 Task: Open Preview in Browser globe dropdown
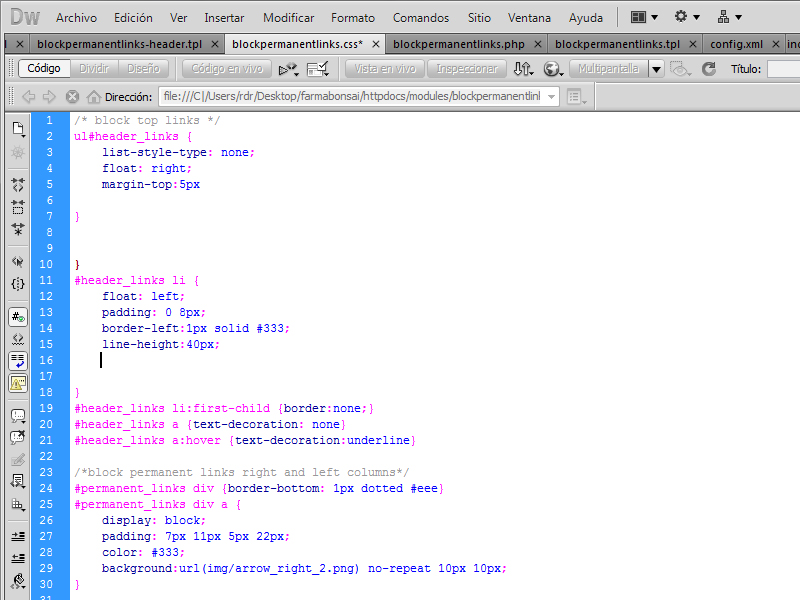[x=553, y=69]
